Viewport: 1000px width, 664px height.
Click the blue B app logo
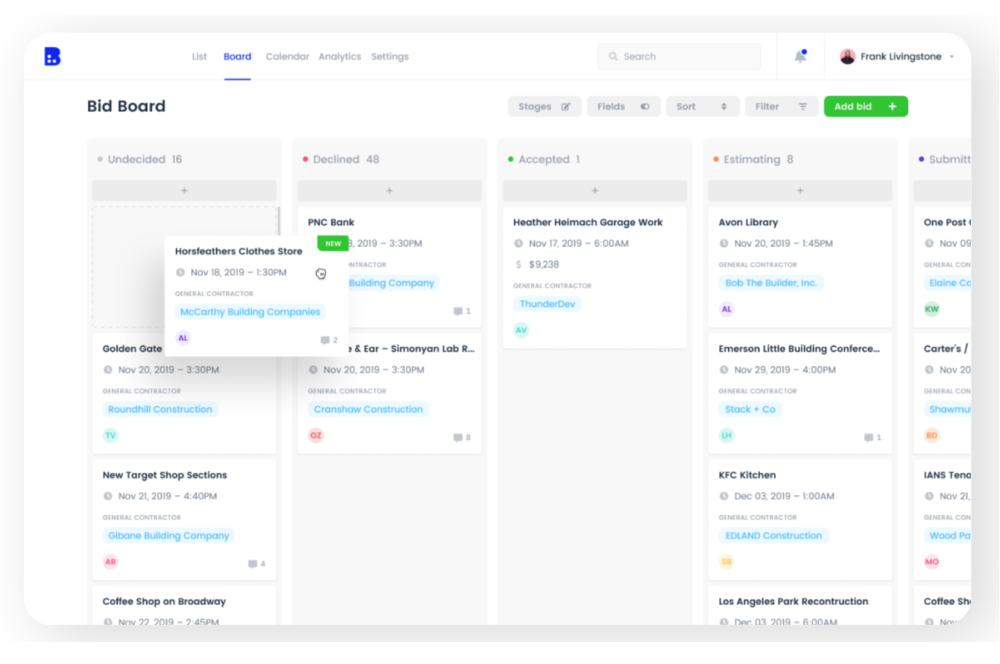click(52, 56)
